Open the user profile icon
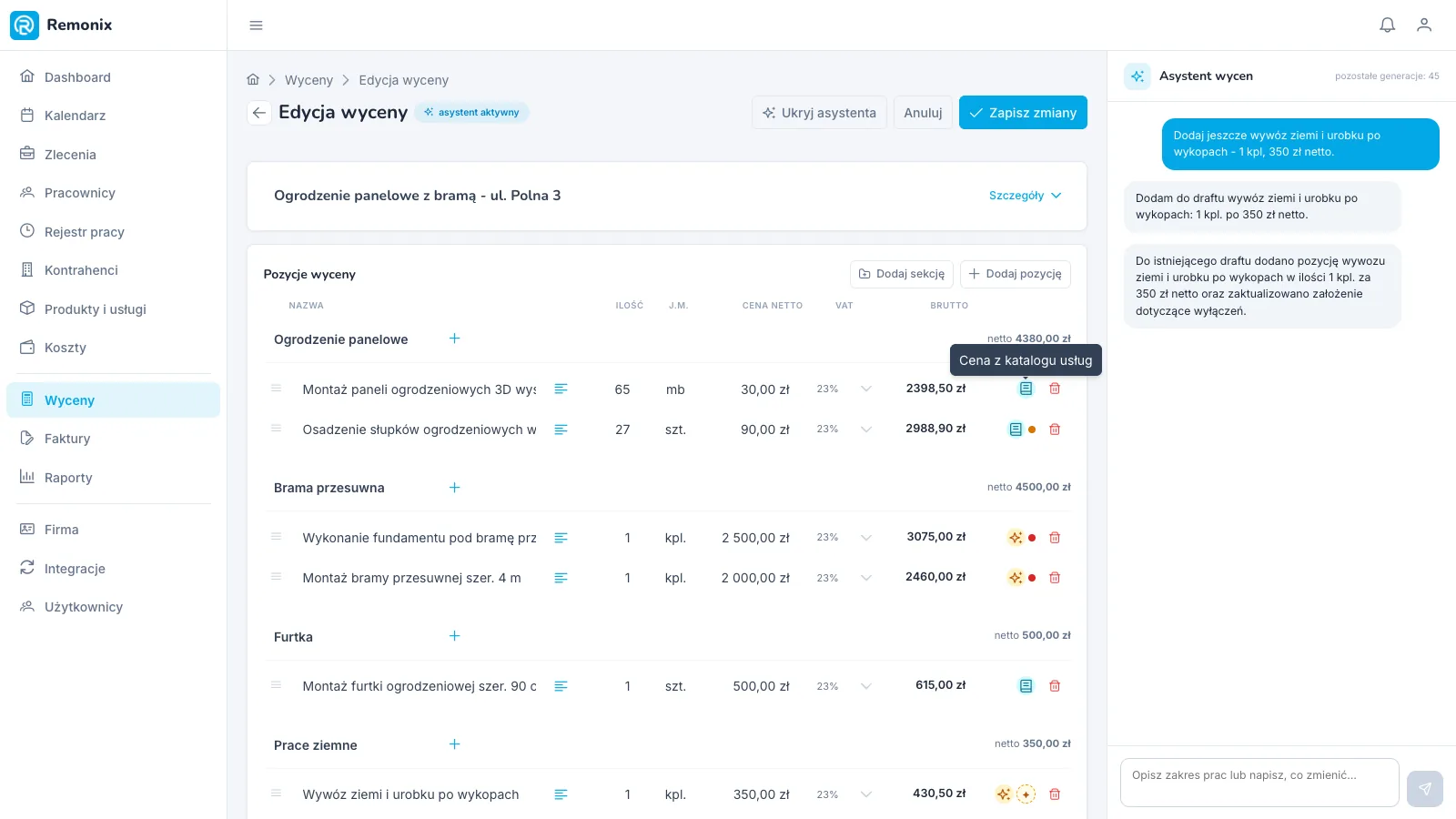1456x819 pixels. [1424, 25]
